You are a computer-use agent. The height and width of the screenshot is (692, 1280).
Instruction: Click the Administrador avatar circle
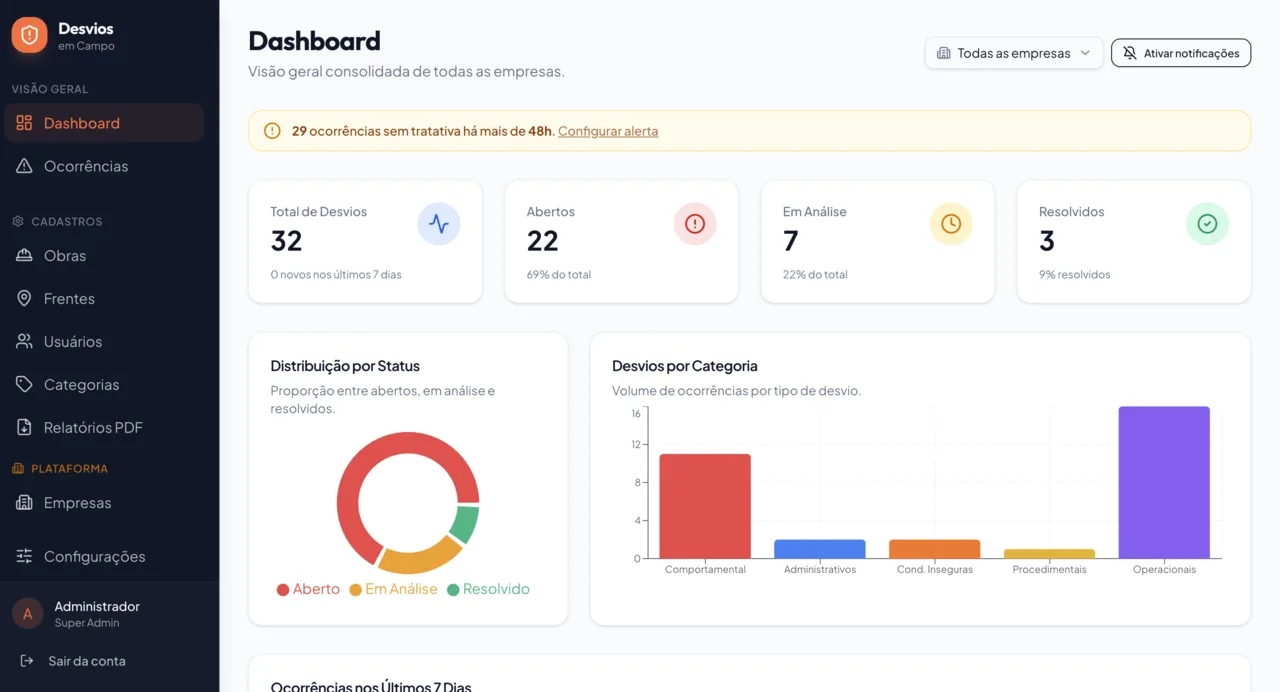(x=27, y=614)
